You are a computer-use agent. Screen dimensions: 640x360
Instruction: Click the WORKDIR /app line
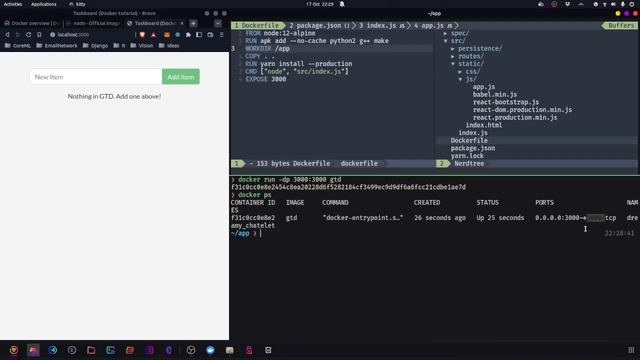(267, 49)
